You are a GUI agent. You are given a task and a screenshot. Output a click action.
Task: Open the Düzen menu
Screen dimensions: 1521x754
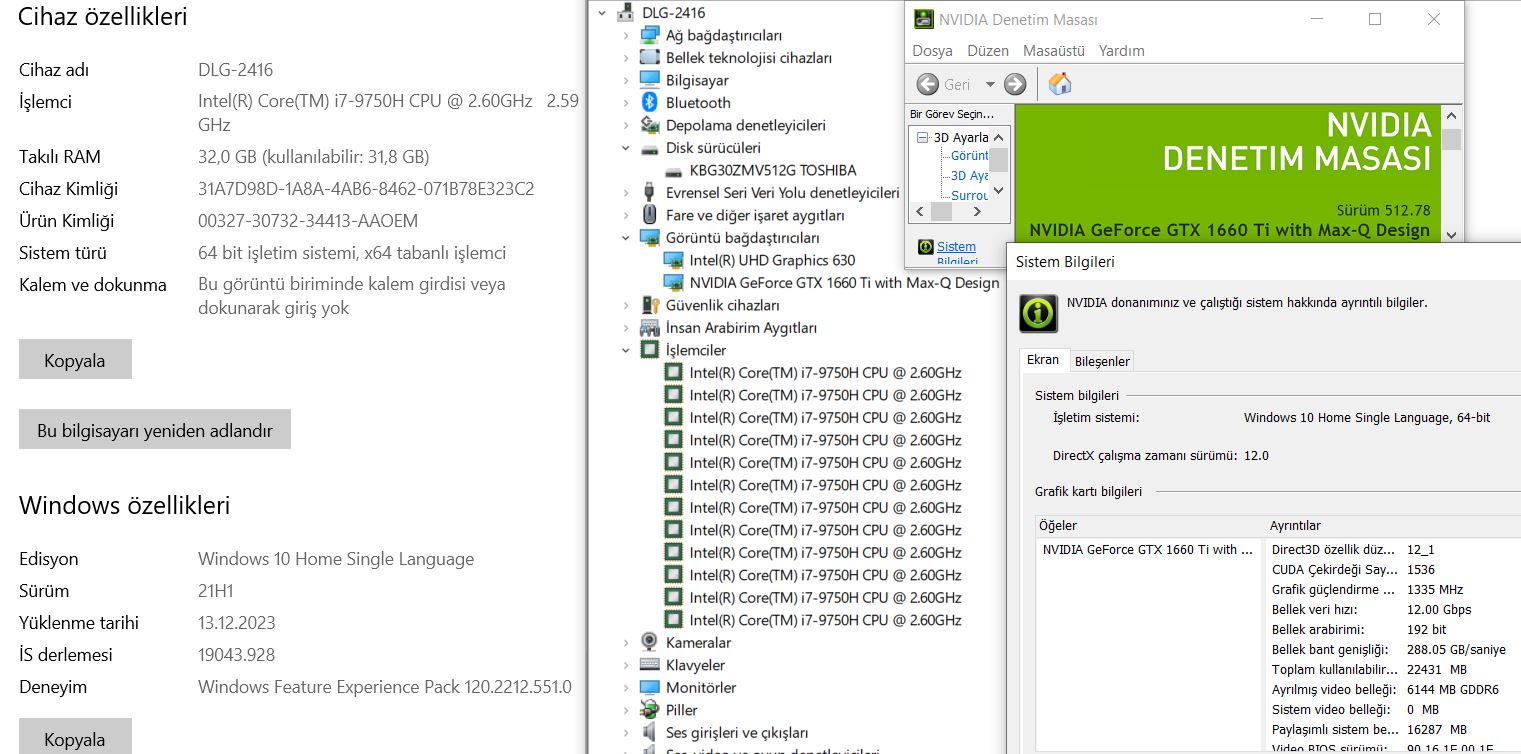tap(988, 51)
